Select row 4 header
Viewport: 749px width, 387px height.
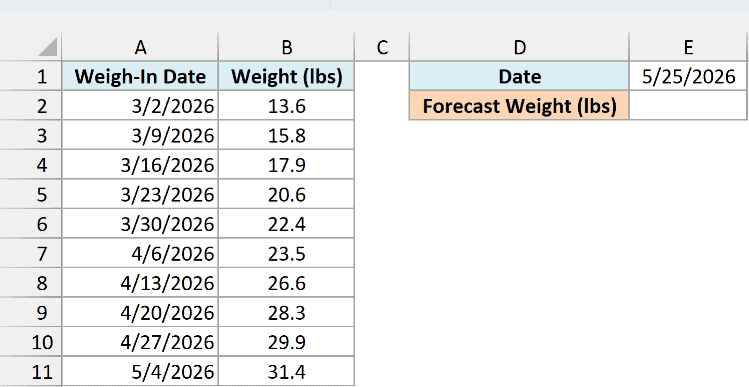click(x=31, y=165)
